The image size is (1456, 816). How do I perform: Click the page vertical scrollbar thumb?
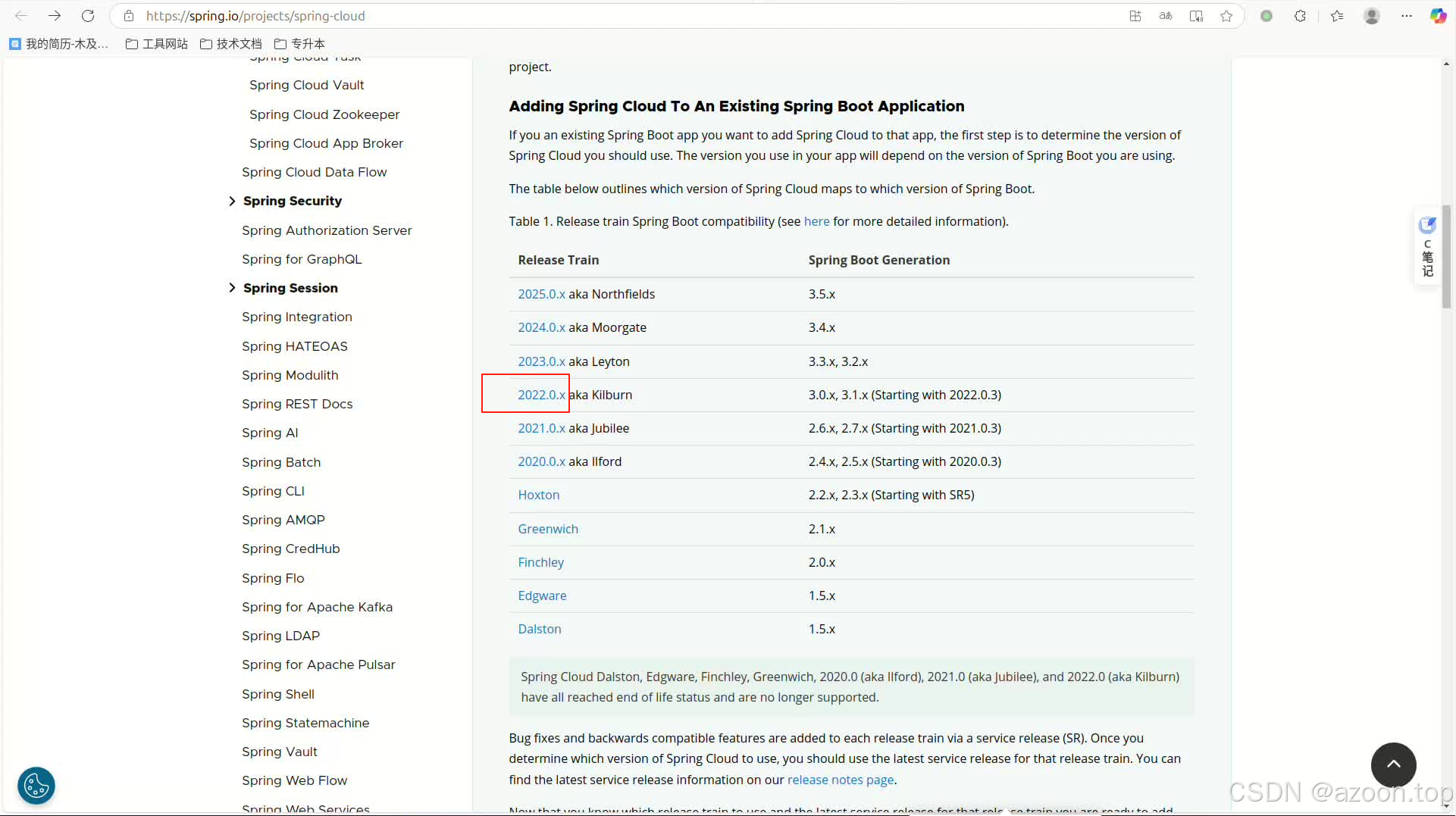pos(1447,256)
